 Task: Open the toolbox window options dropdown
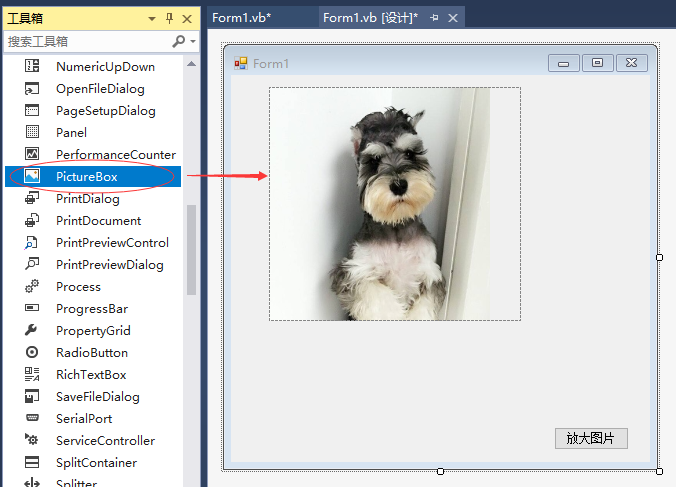pyautogui.click(x=152, y=19)
